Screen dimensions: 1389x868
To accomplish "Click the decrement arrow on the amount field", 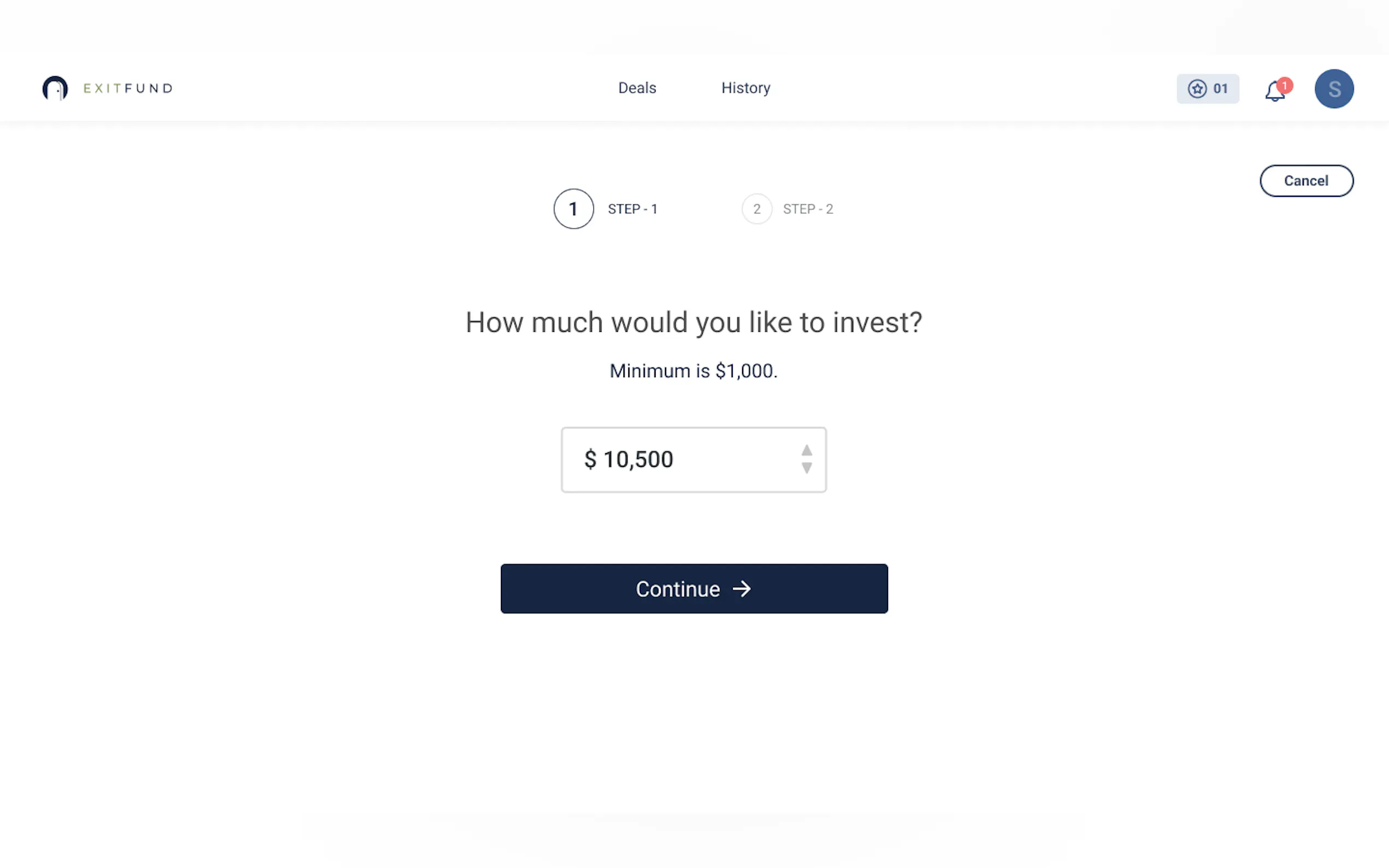I will [807, 468].
